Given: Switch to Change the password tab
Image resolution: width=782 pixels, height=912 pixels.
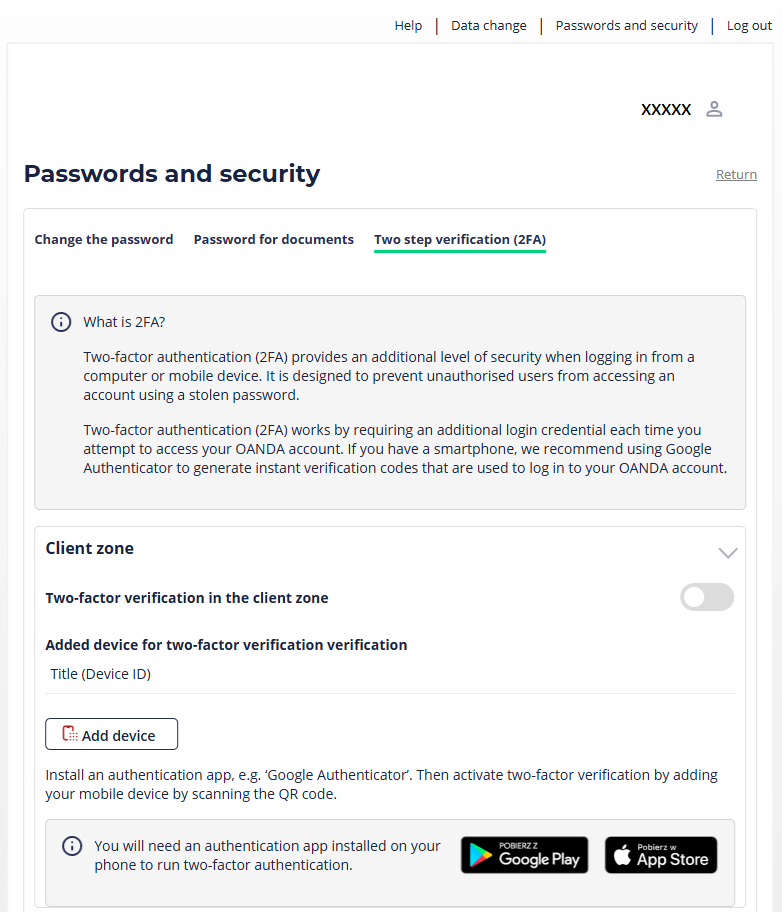Looking at the screenshot, I should pos(104,240).
